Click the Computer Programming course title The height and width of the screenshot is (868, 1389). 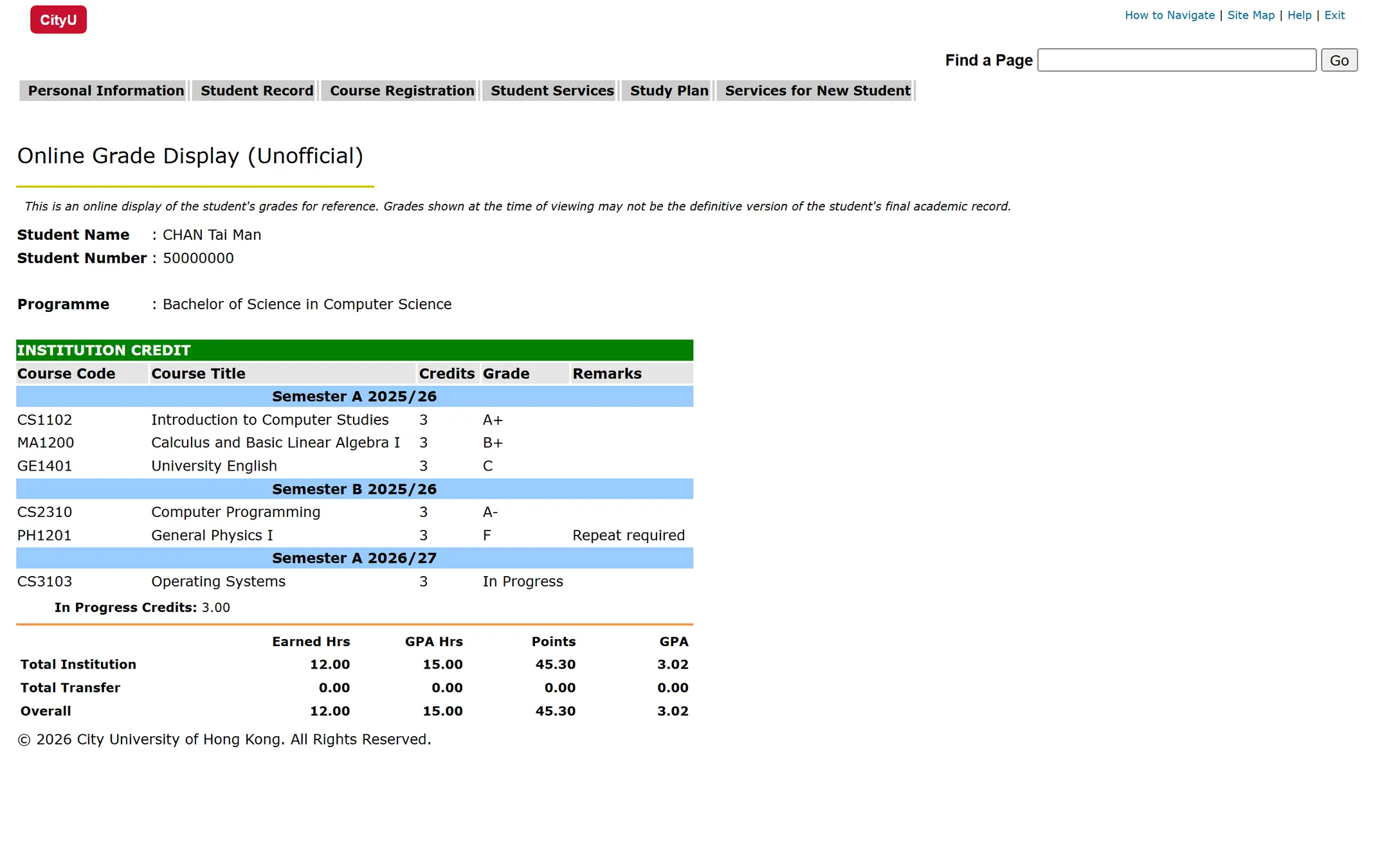pyautogui.click(x=236, y=512)
